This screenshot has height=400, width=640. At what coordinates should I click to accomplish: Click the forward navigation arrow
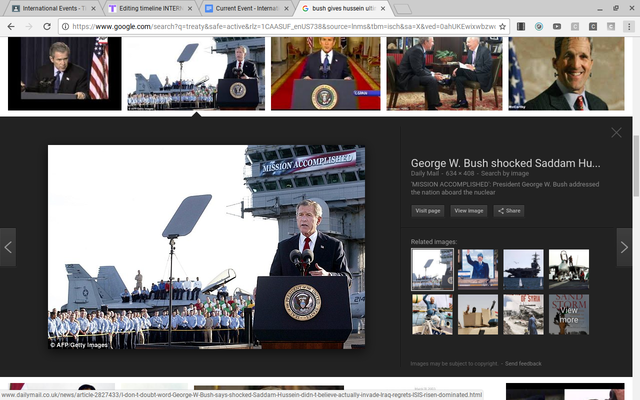(x=29, y=27)
